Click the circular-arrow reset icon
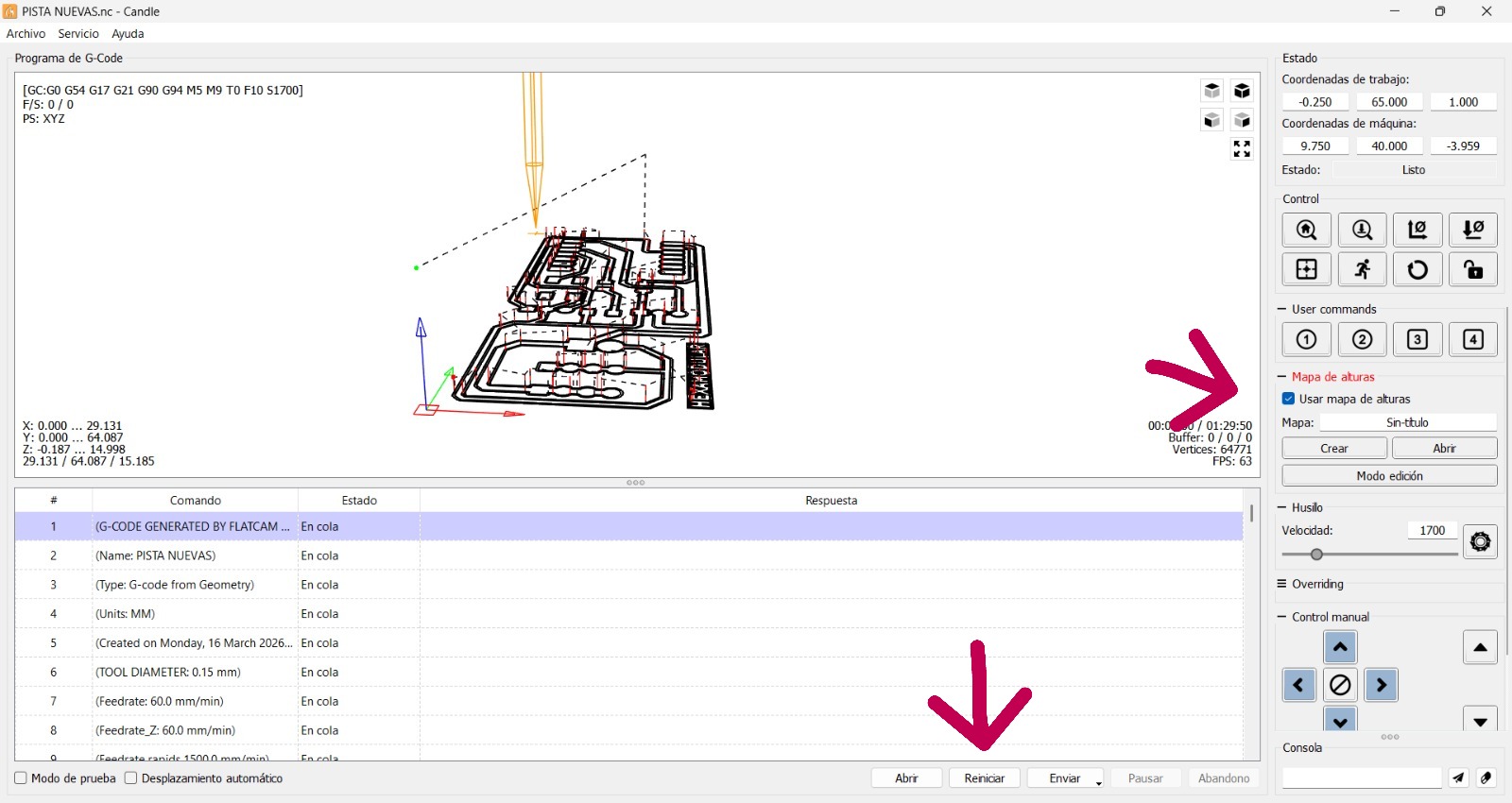 1417,269
